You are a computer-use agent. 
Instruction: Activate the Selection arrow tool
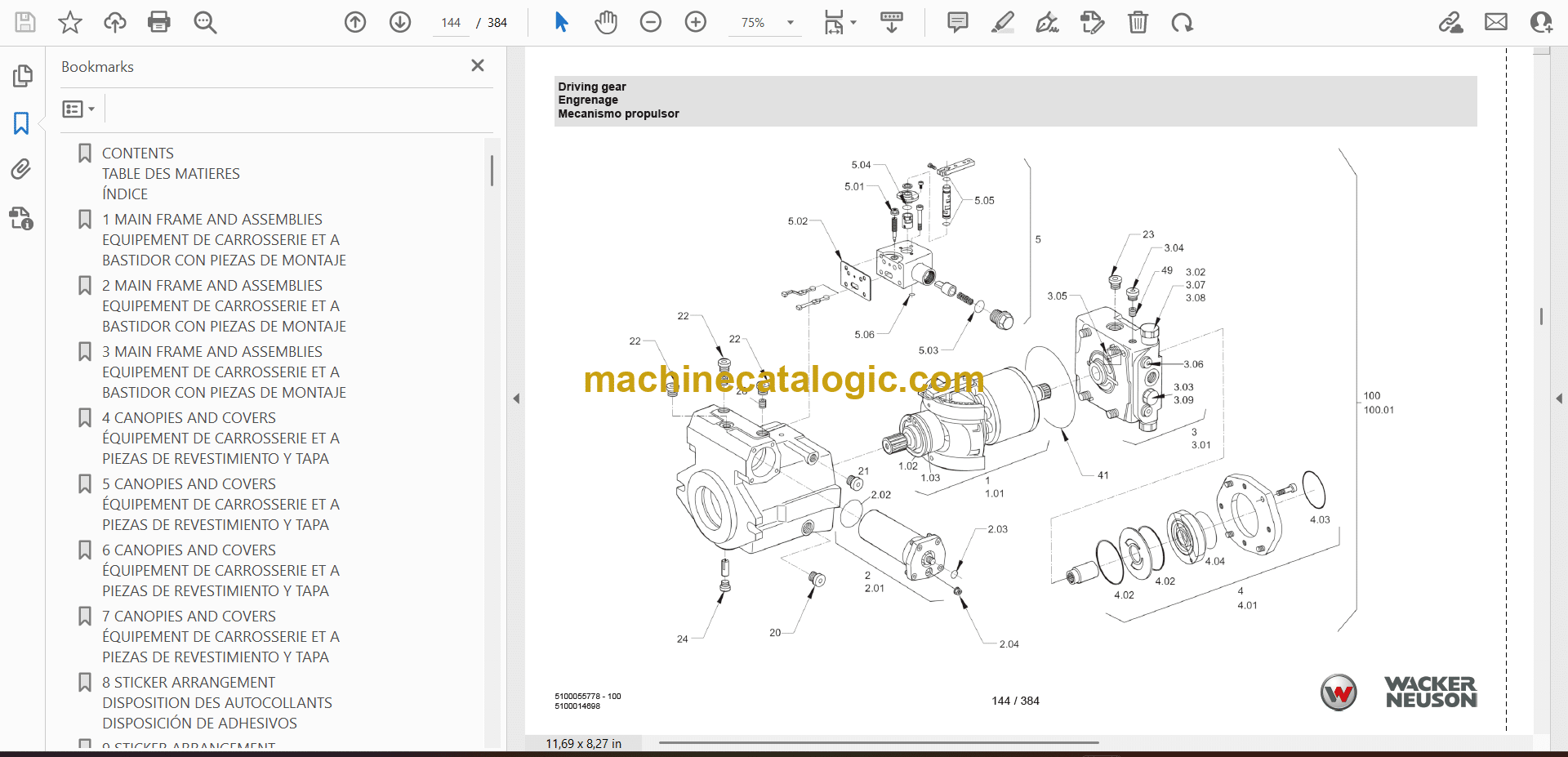click(x=561, y=22)
